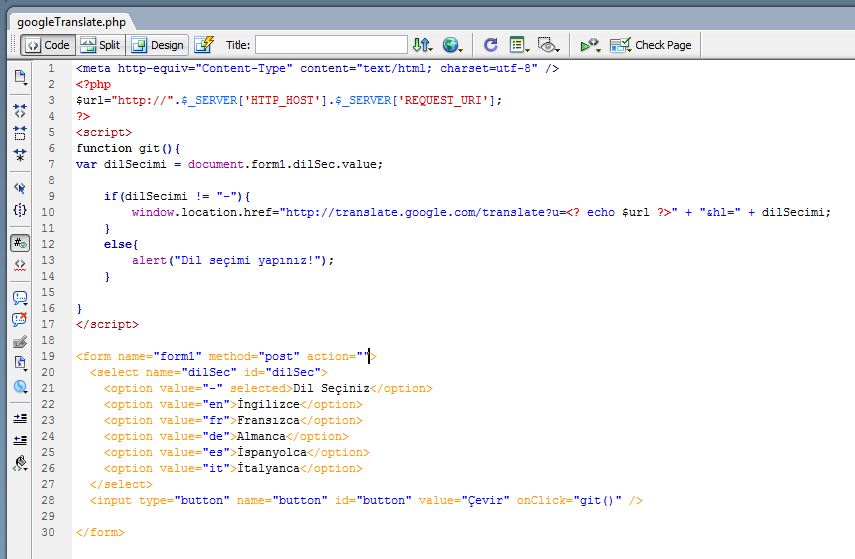Click the Collapse Full Tag icon
855x559 pixels.
click(x=20, y=111)
